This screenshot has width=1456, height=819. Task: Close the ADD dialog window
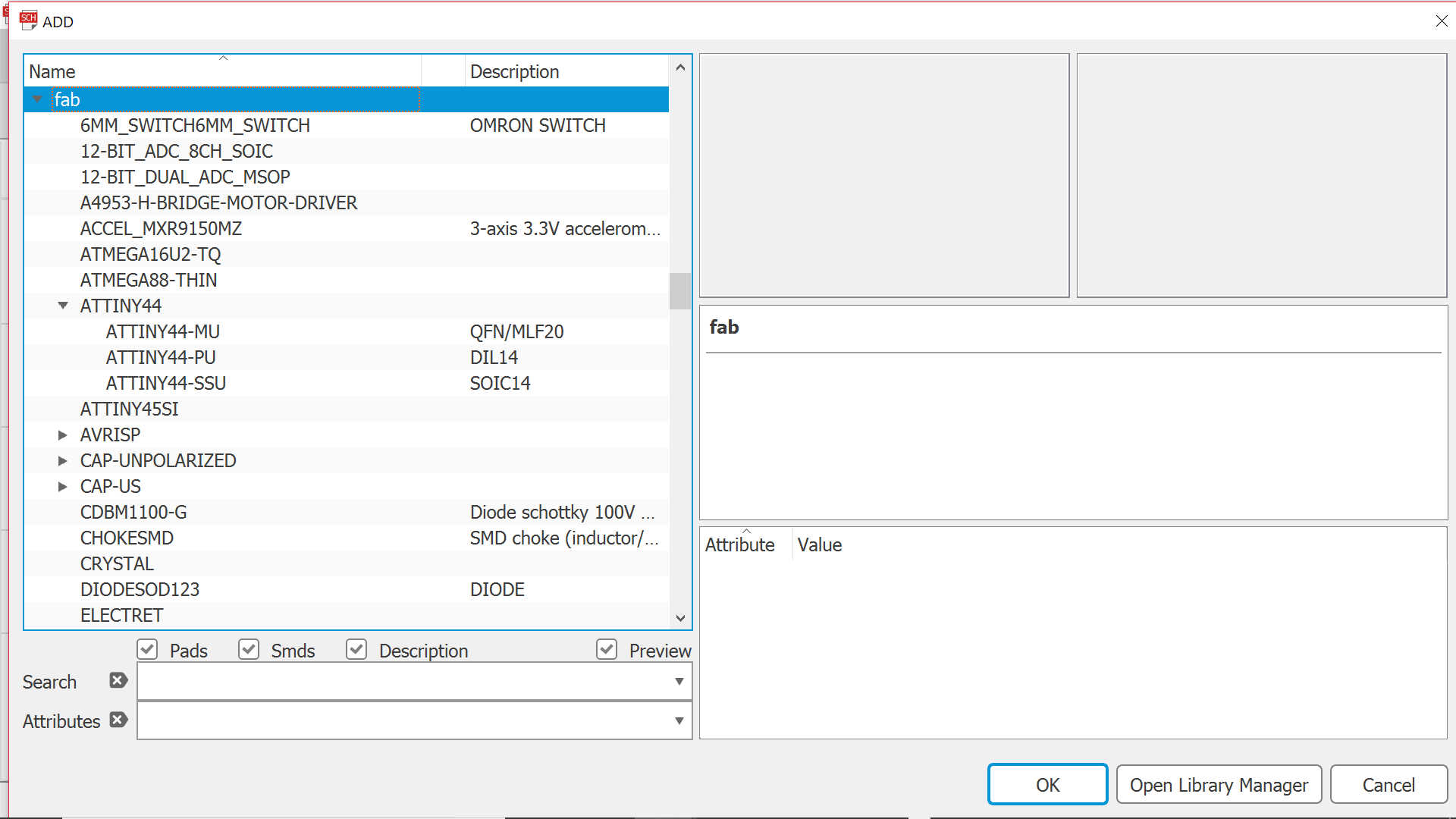tap(1441, 21)
